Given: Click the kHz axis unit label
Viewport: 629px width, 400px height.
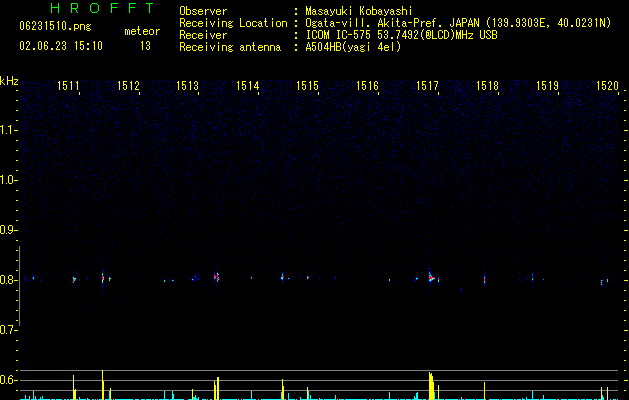Looking at the screenshot, I should (9, 81).
